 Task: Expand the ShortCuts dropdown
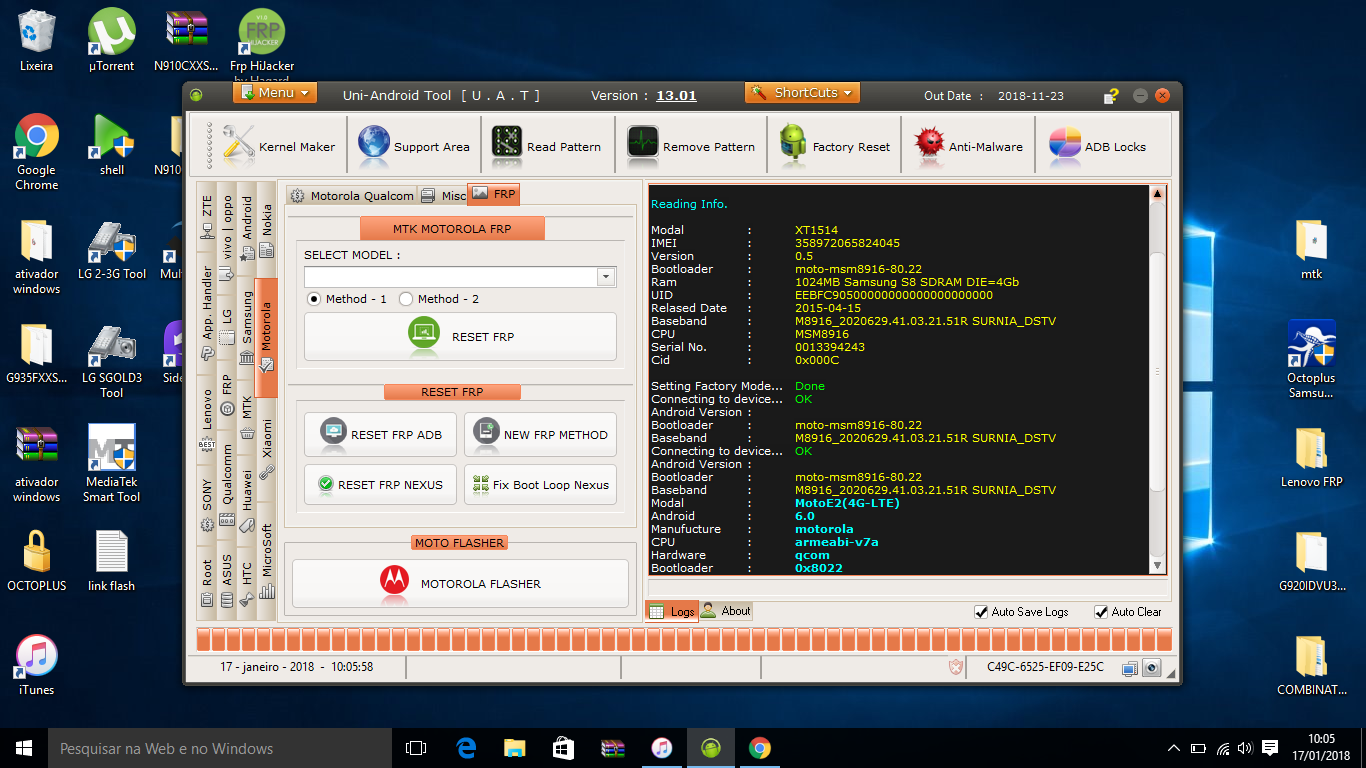803,93
